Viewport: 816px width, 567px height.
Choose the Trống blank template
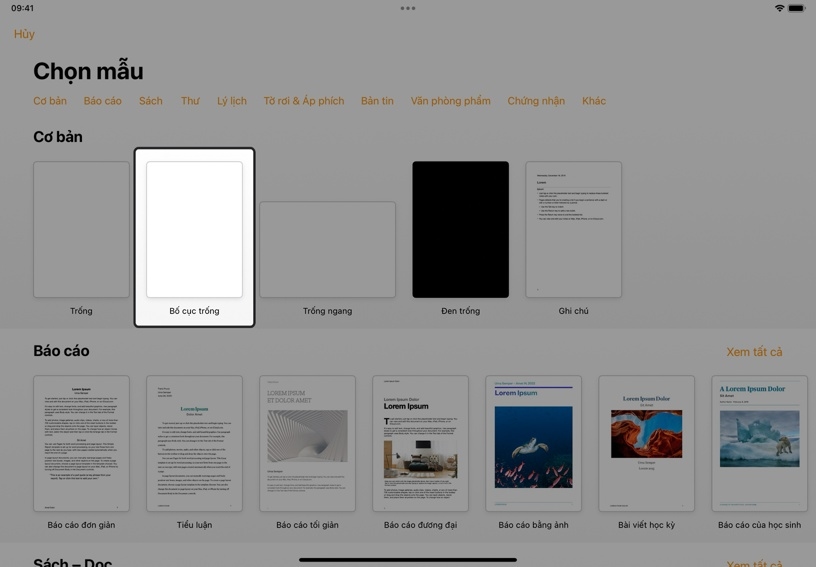tap(81, 230)
